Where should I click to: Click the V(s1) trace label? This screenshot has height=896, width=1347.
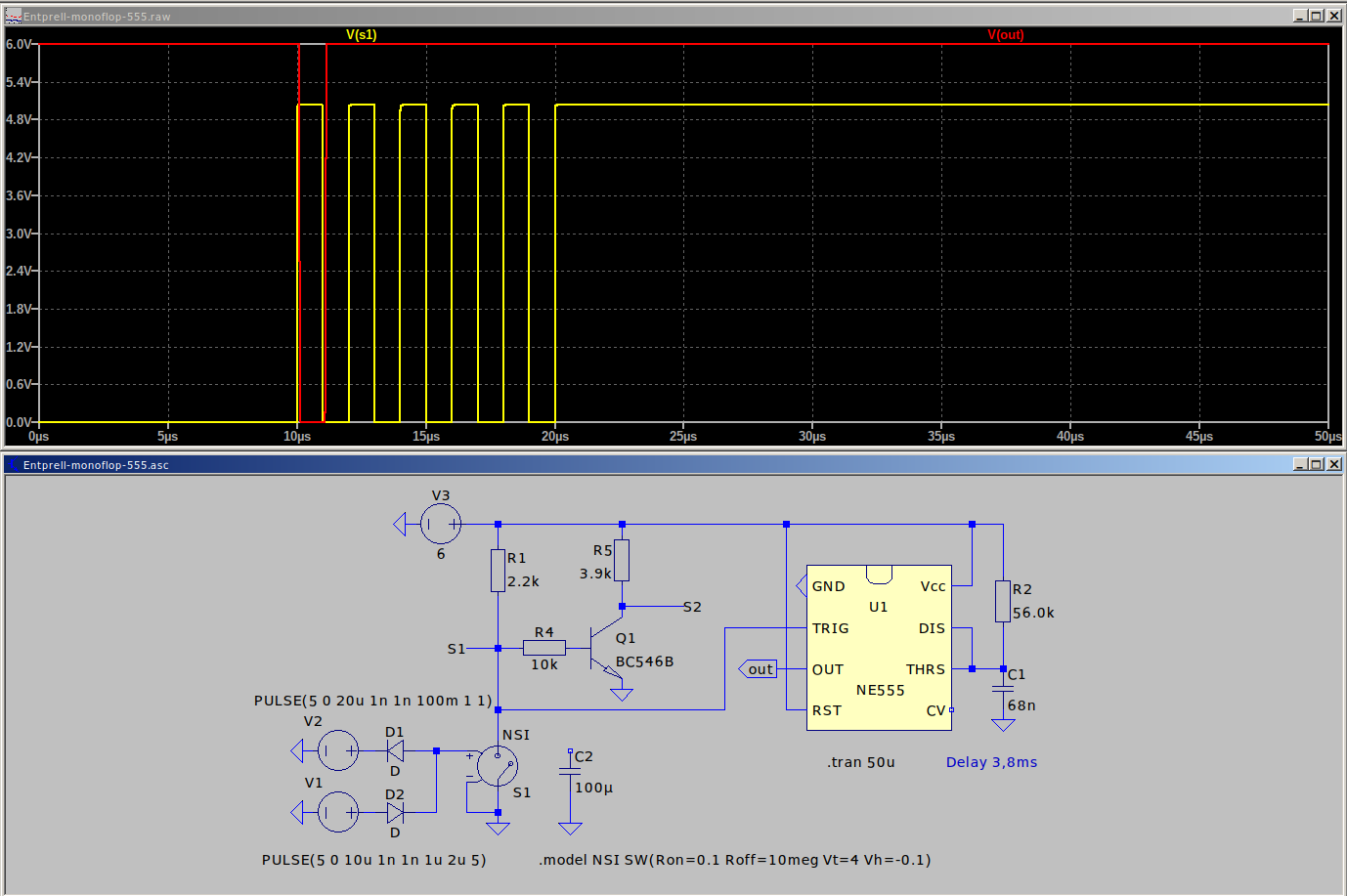(361, 35)
